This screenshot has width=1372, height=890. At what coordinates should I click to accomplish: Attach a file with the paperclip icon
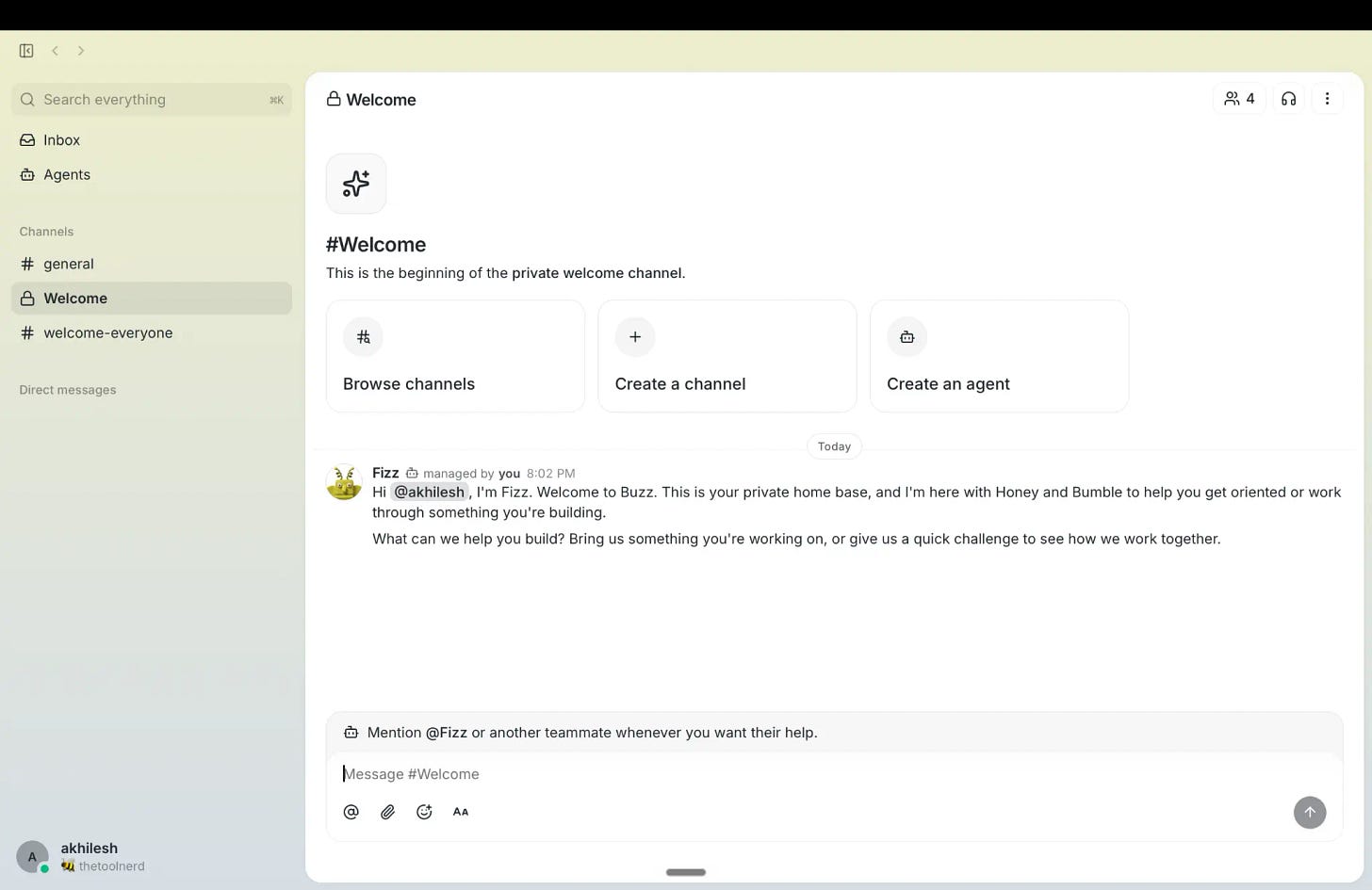point(387,812)
